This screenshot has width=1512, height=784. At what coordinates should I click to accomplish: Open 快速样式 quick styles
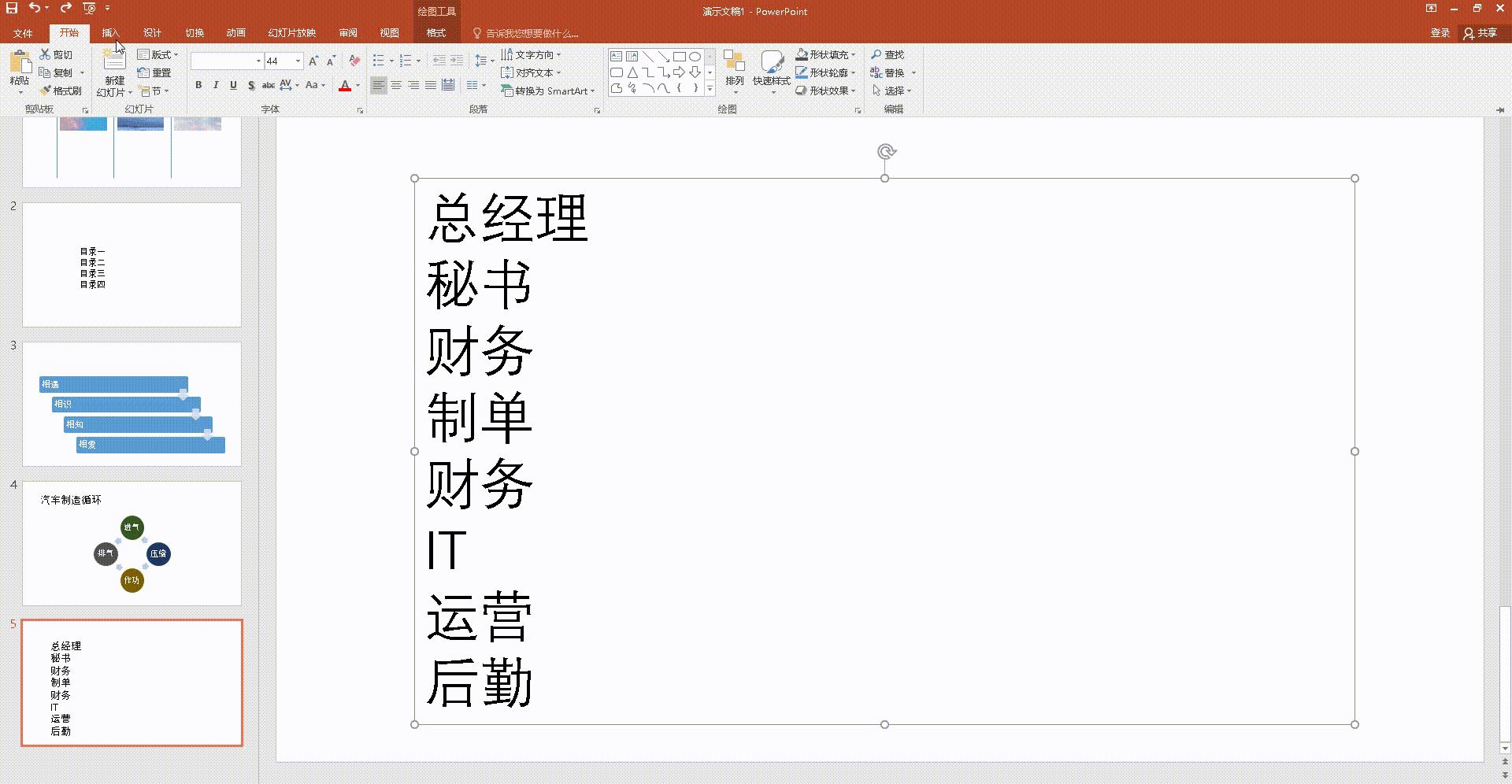point(771,69)
